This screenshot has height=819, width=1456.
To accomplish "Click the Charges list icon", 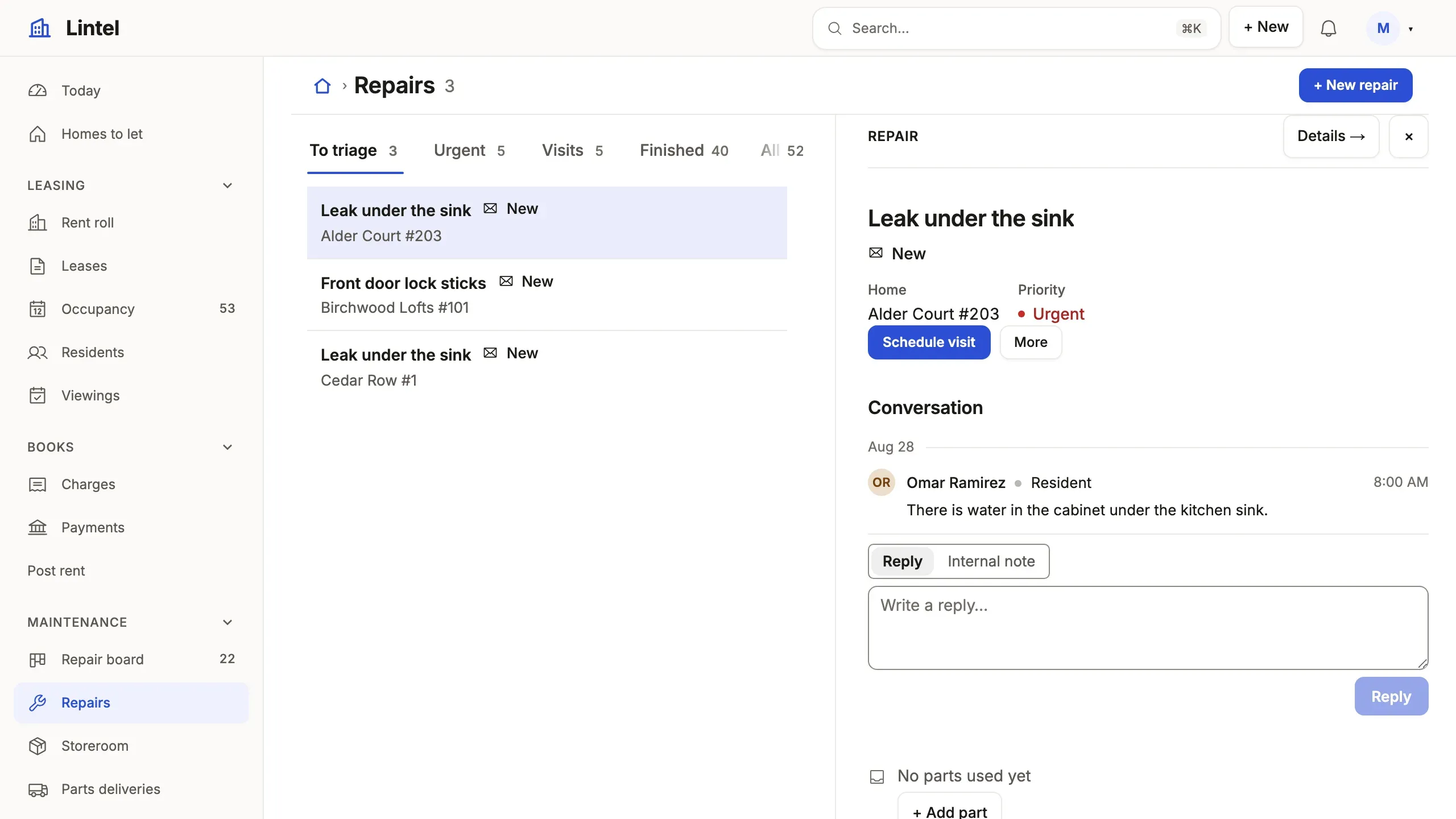I will (38, 484).
